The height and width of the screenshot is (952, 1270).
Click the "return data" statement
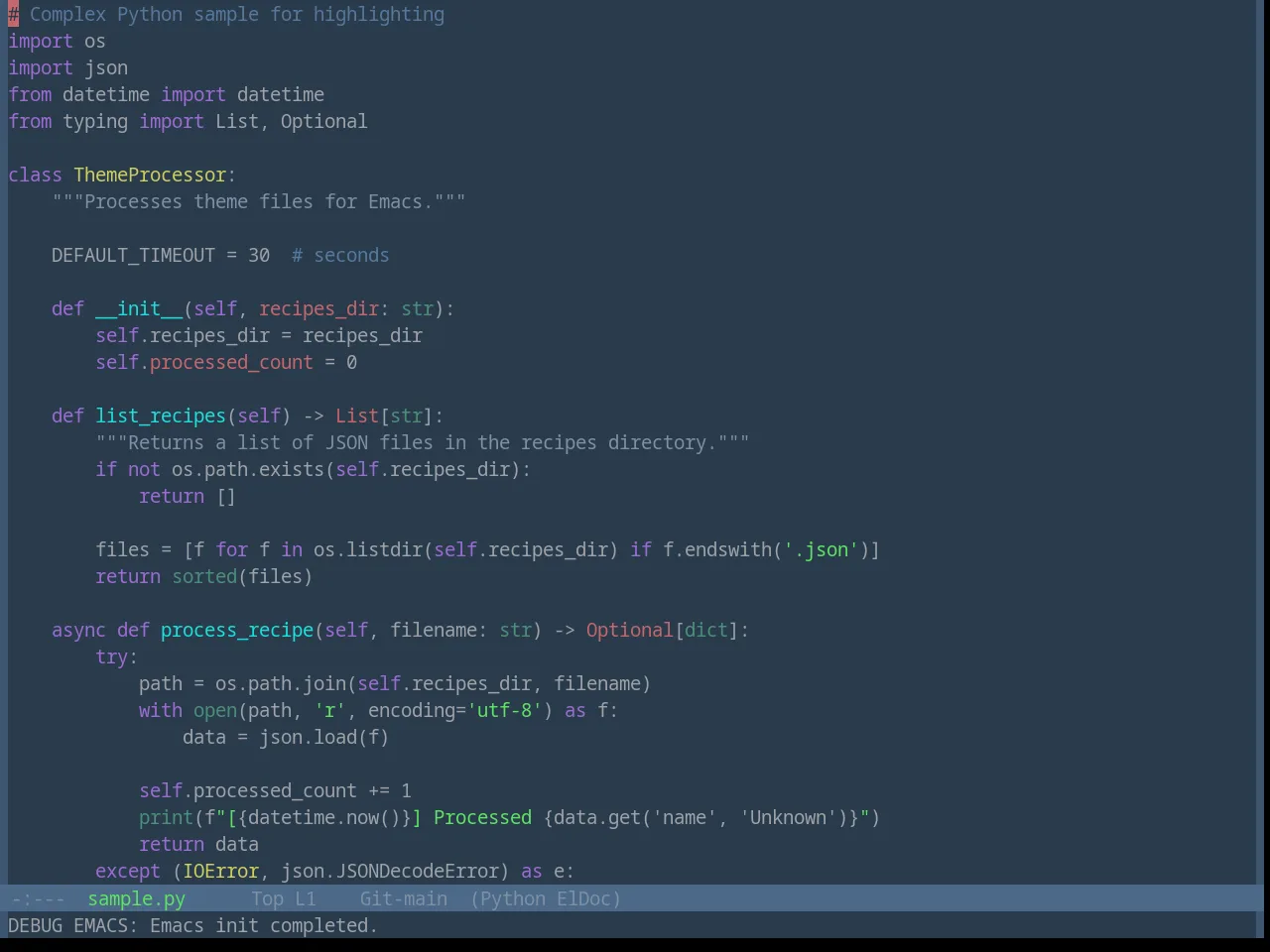pyautogui.click(x=198, y=844)
